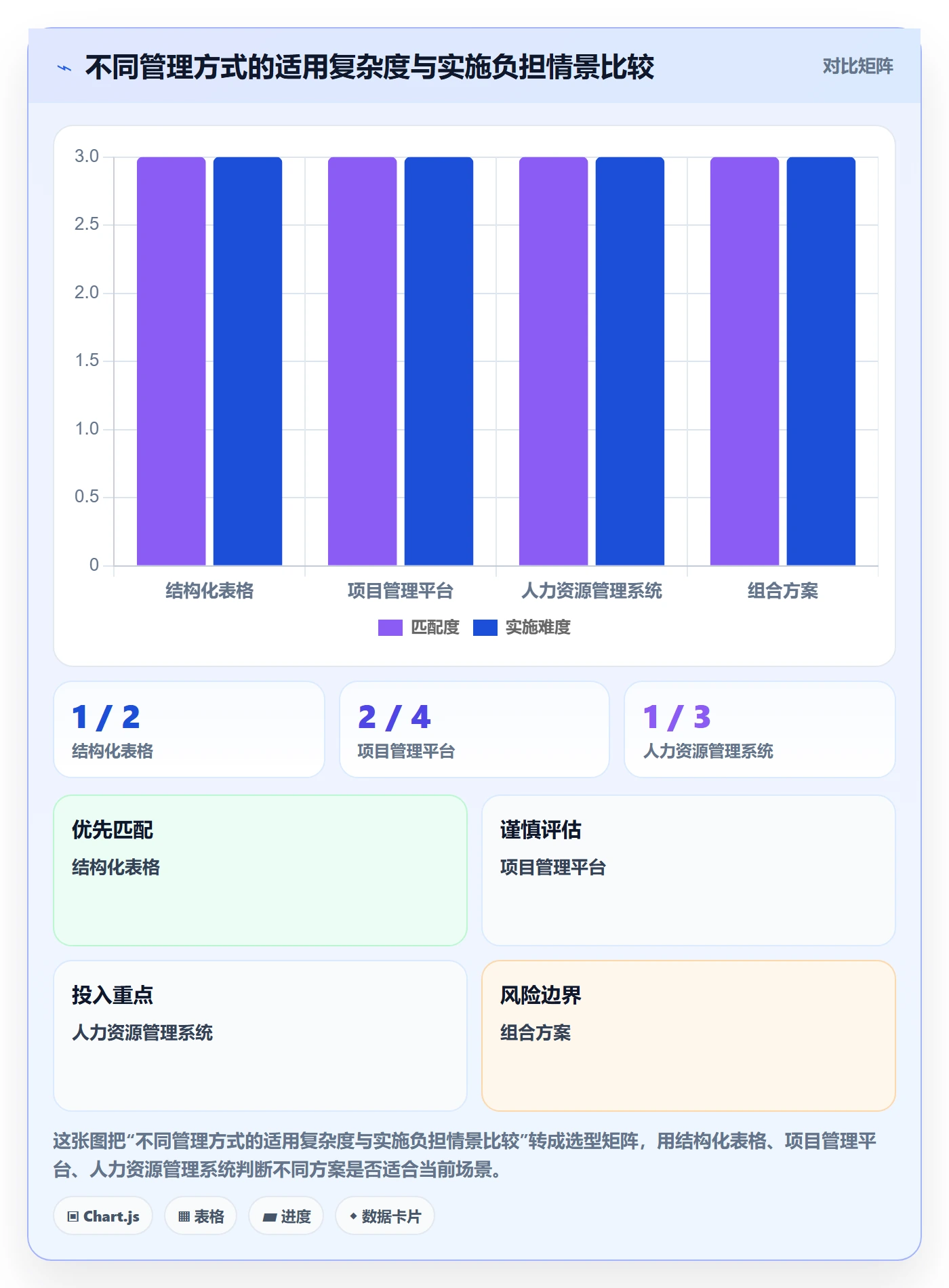Click the 匹配度 legend label
Viewport: 949px width, 1288px height.
(435, 628)
